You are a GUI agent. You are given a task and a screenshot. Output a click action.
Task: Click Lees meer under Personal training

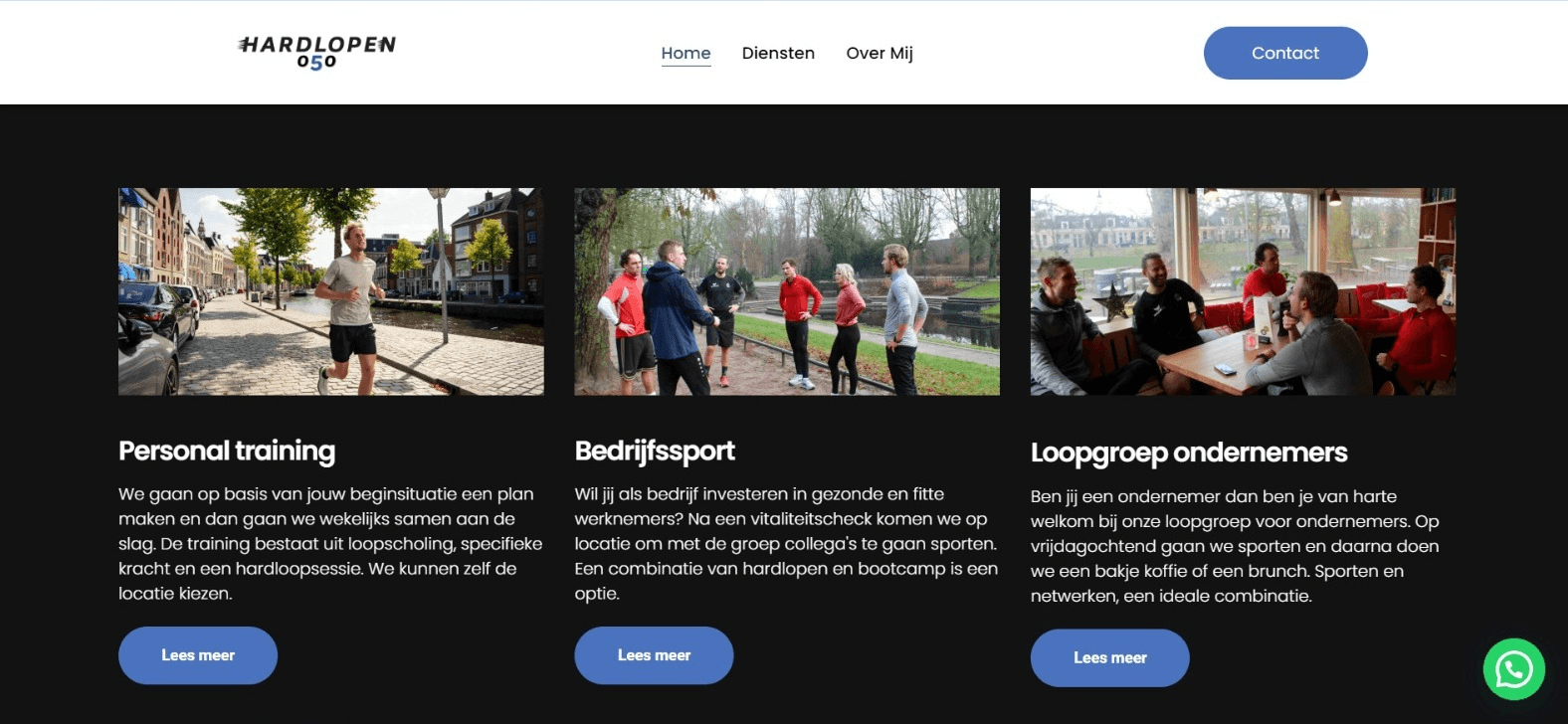(x=198, y=655)
